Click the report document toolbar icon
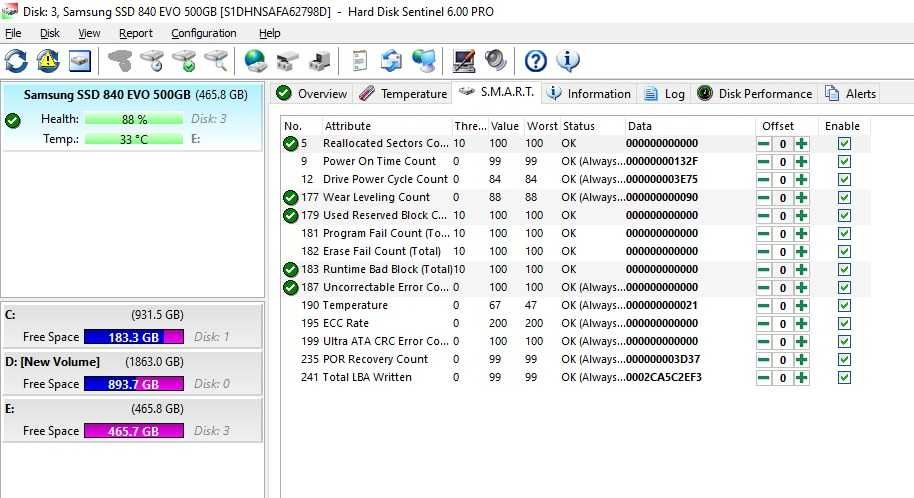This screenshot has width=914, height=498. tap(360, 61)
